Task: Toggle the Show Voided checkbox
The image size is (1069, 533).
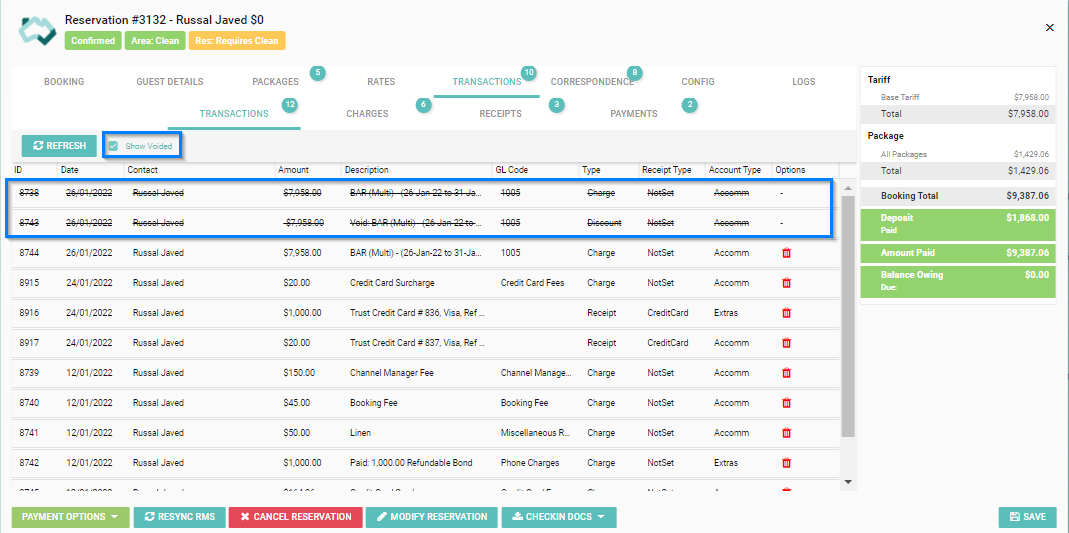Action: pos(113,146)
